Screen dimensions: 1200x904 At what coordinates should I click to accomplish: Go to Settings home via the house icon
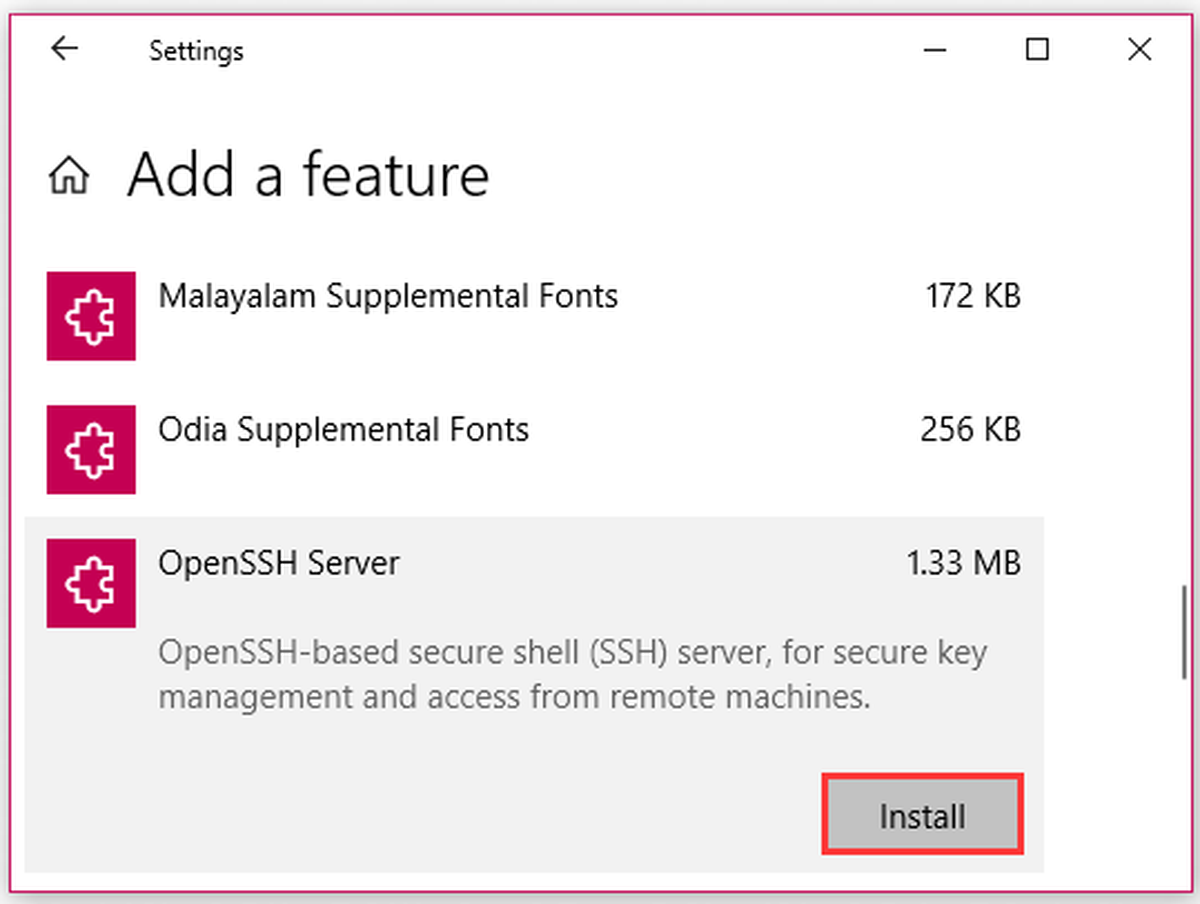click(69, 176)
